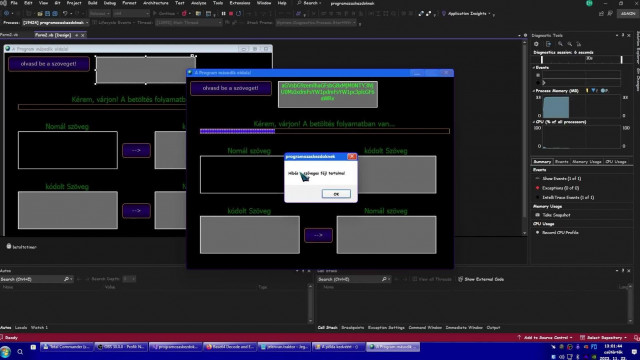Click the Hot Reload flame icon
Screen dimensions: 640x360
(184, 13)
